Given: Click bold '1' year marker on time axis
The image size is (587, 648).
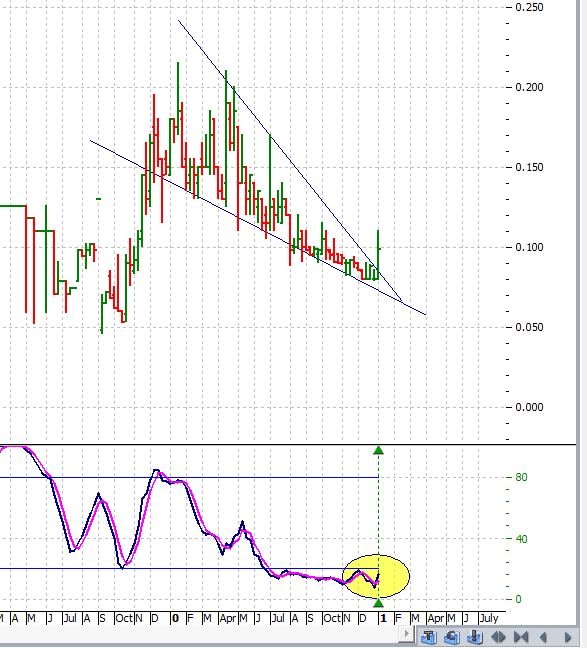Looking at the screenshot, I should 383,619.
